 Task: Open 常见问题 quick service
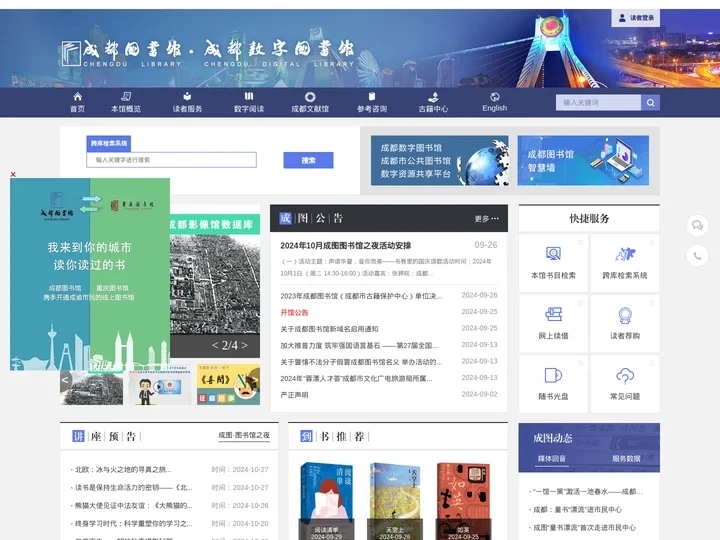click(x=625, y=384)
